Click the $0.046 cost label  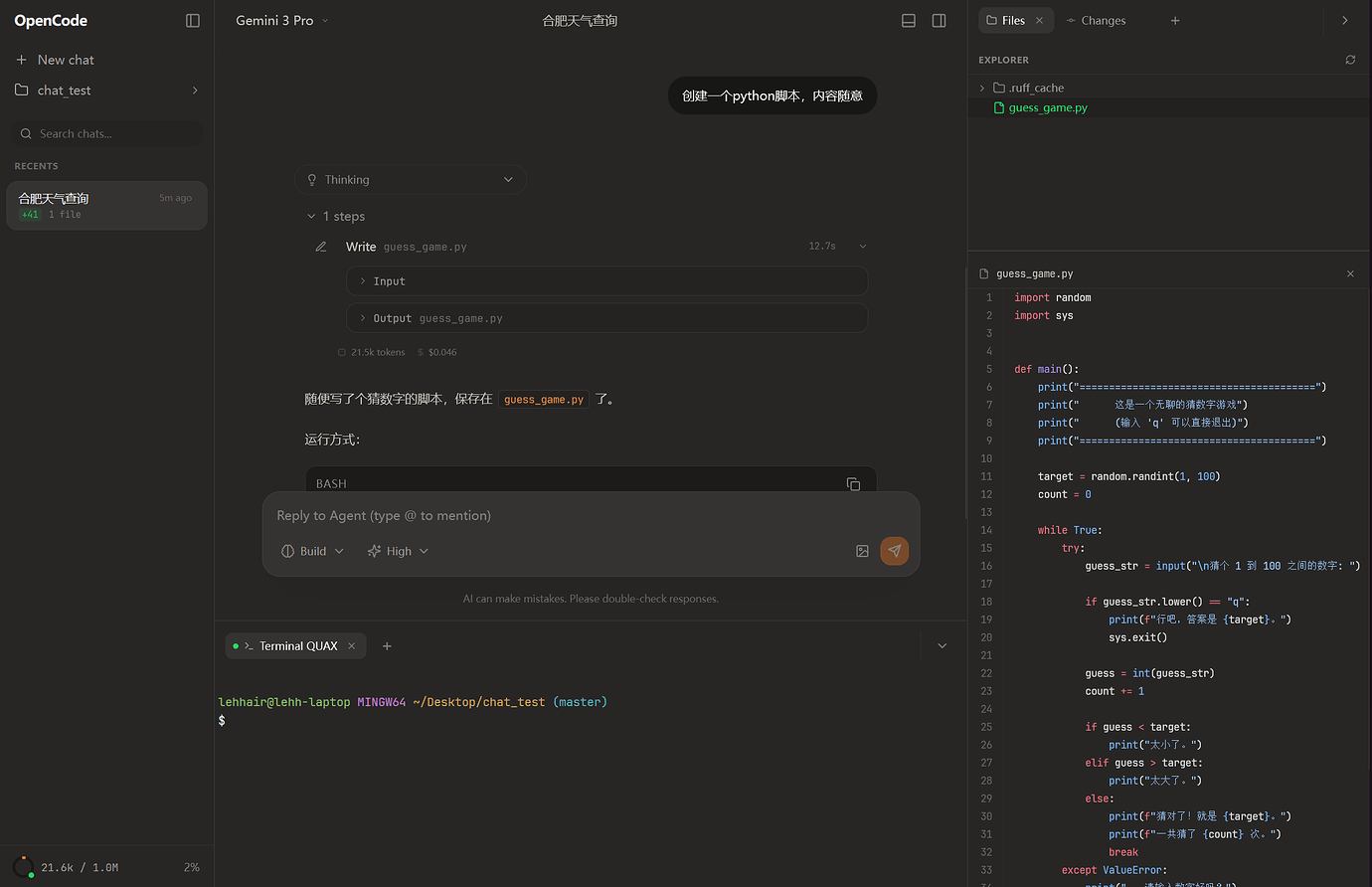tap(442, 352)
